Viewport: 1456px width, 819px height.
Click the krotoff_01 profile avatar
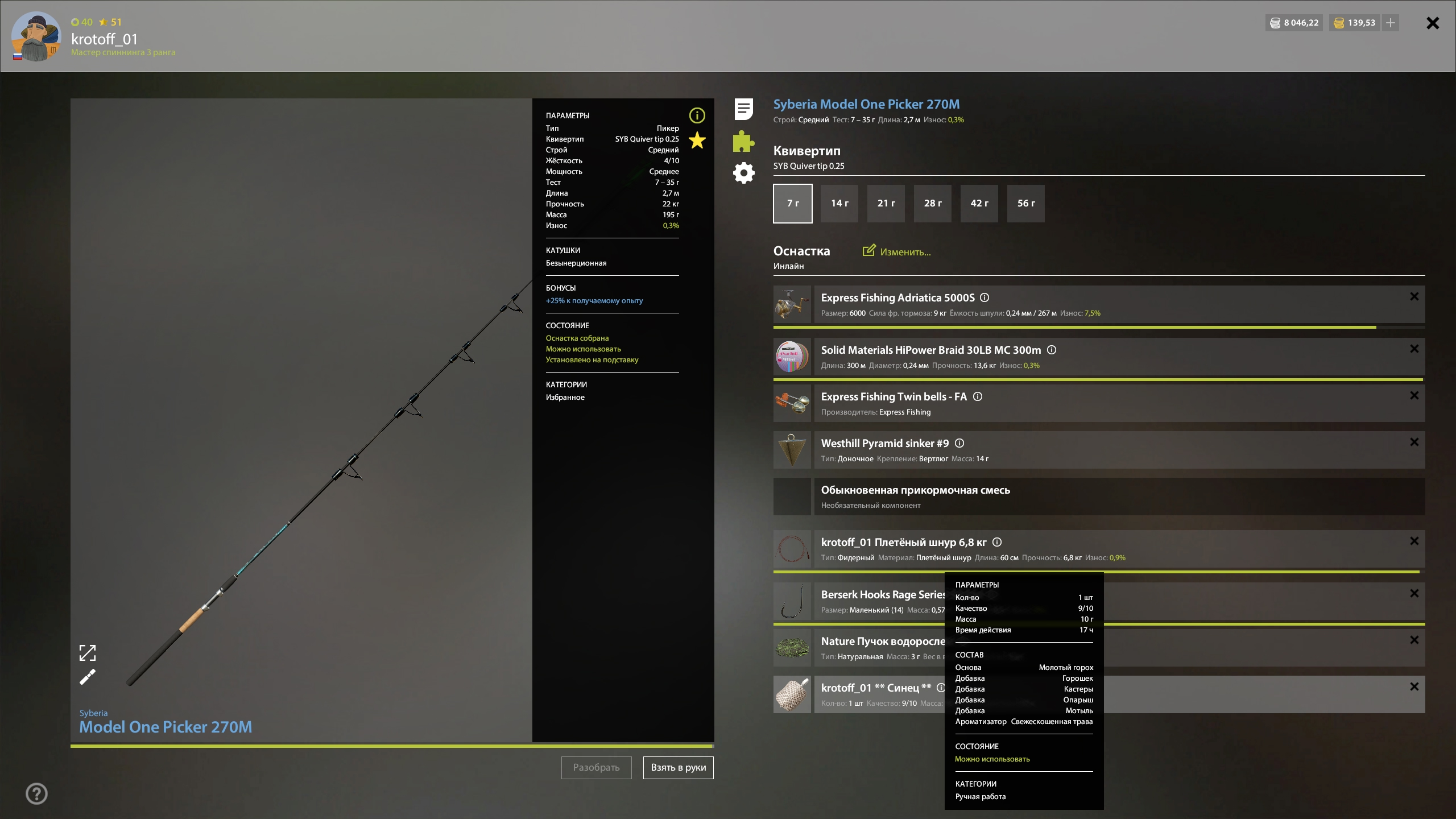coord(36,36)
